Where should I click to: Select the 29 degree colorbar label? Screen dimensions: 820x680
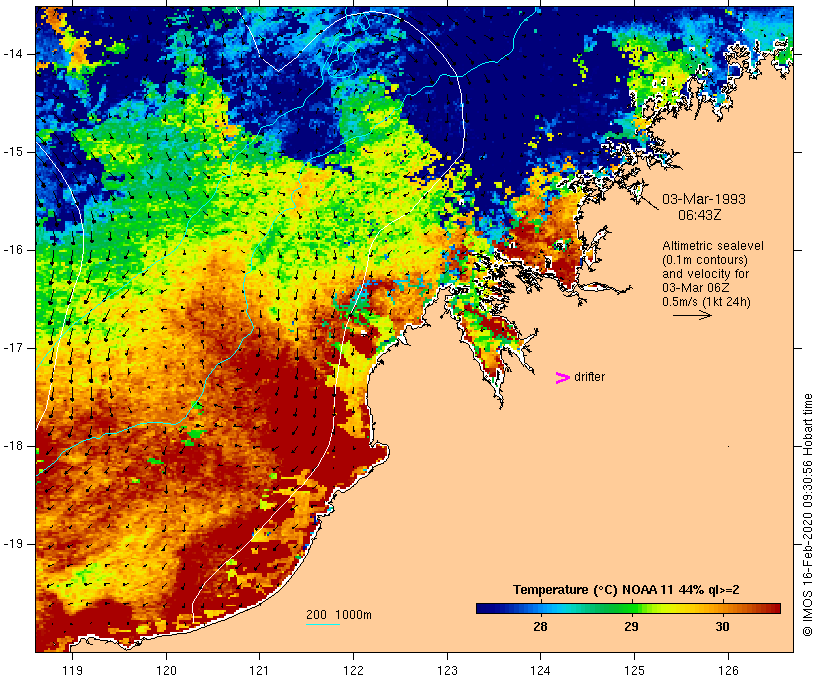[x=632, y=627]
